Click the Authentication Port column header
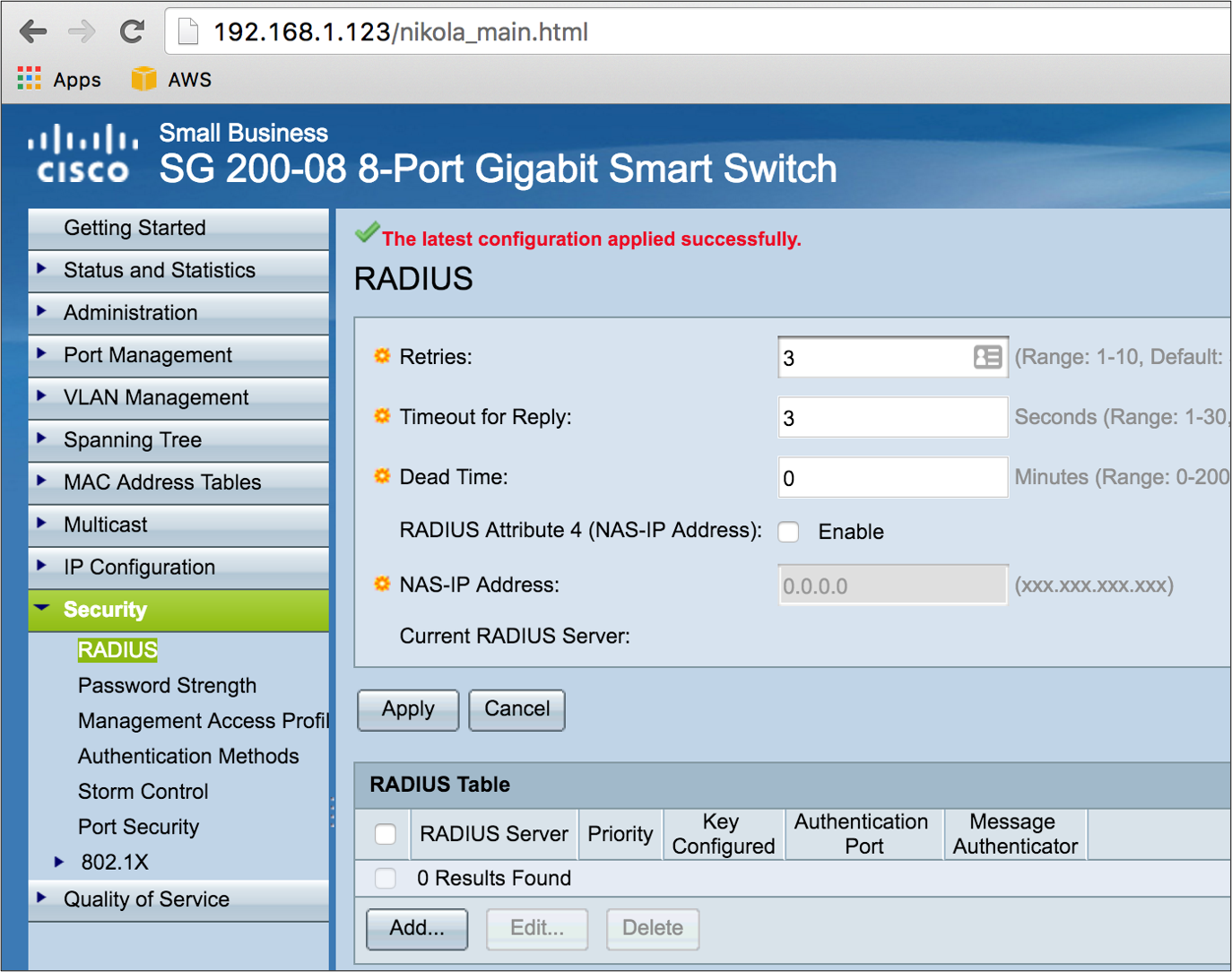The image size is (1232, 972). 863,834
